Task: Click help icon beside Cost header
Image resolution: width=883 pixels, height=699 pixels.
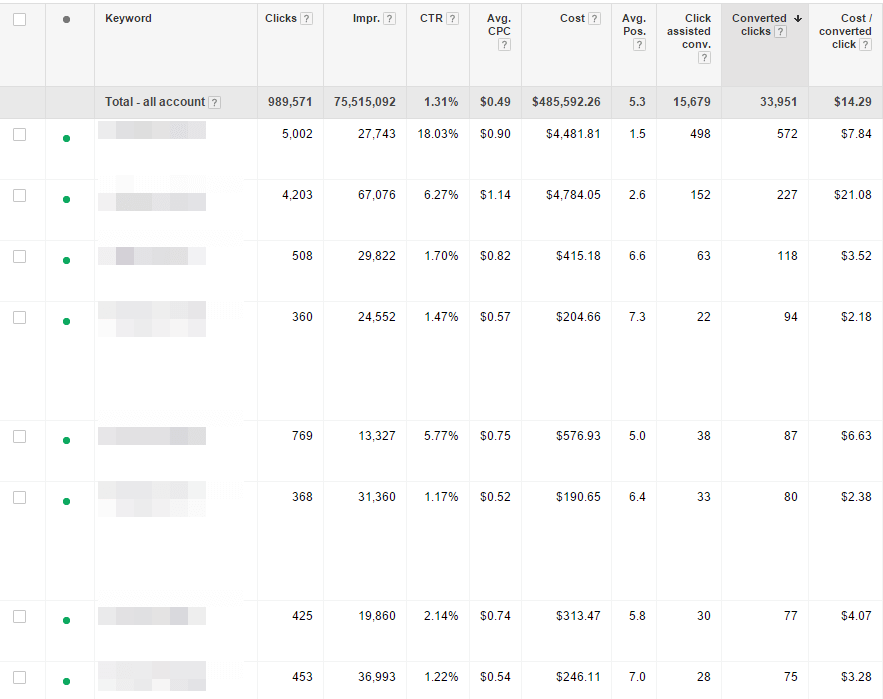Action: pos(595,19)
